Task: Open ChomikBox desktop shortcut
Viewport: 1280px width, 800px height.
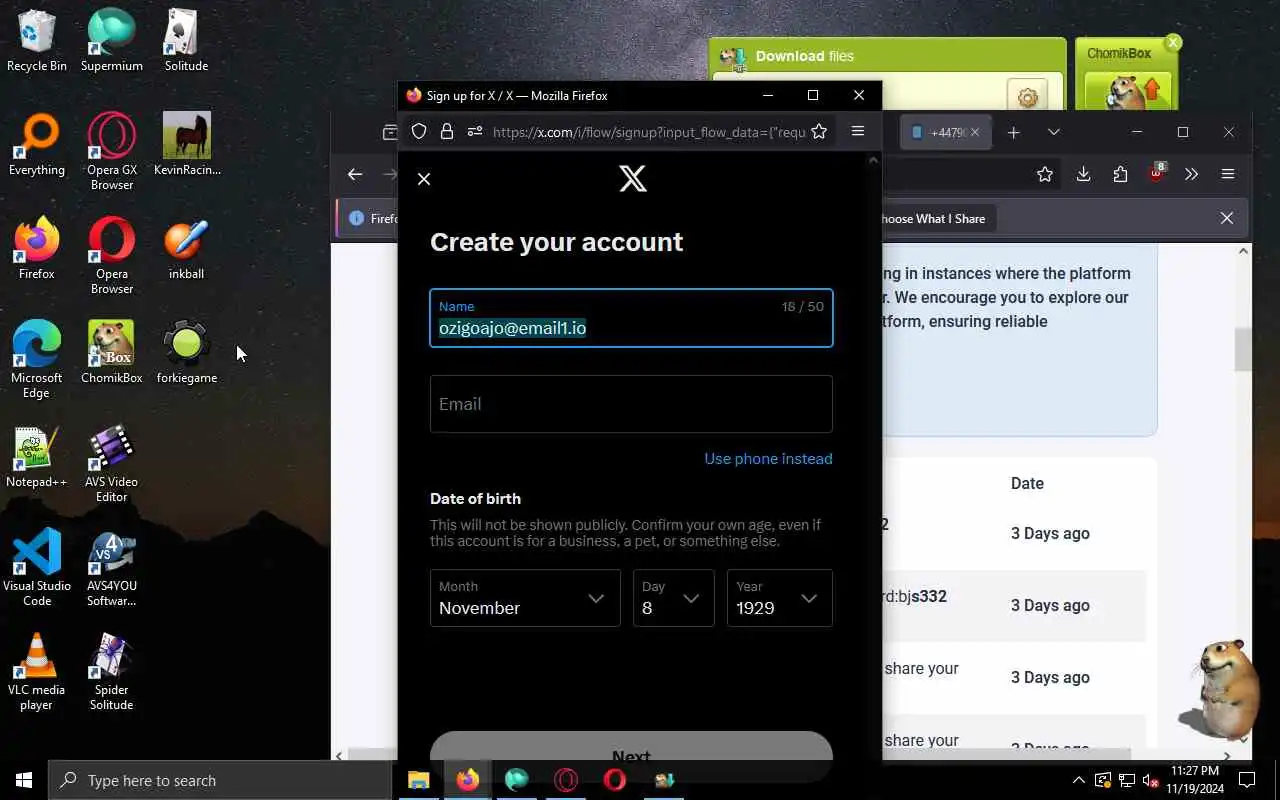Action: 112,352
